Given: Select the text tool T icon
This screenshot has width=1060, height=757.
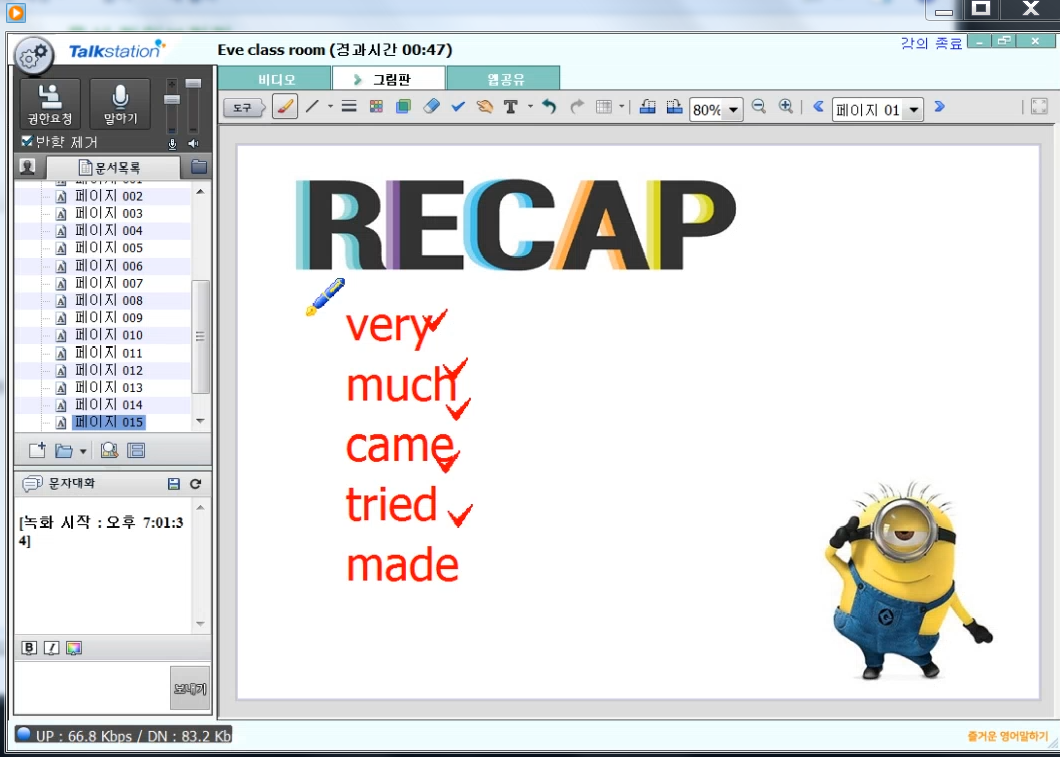Looking at the screenshot, I should [x=511, y=107].
